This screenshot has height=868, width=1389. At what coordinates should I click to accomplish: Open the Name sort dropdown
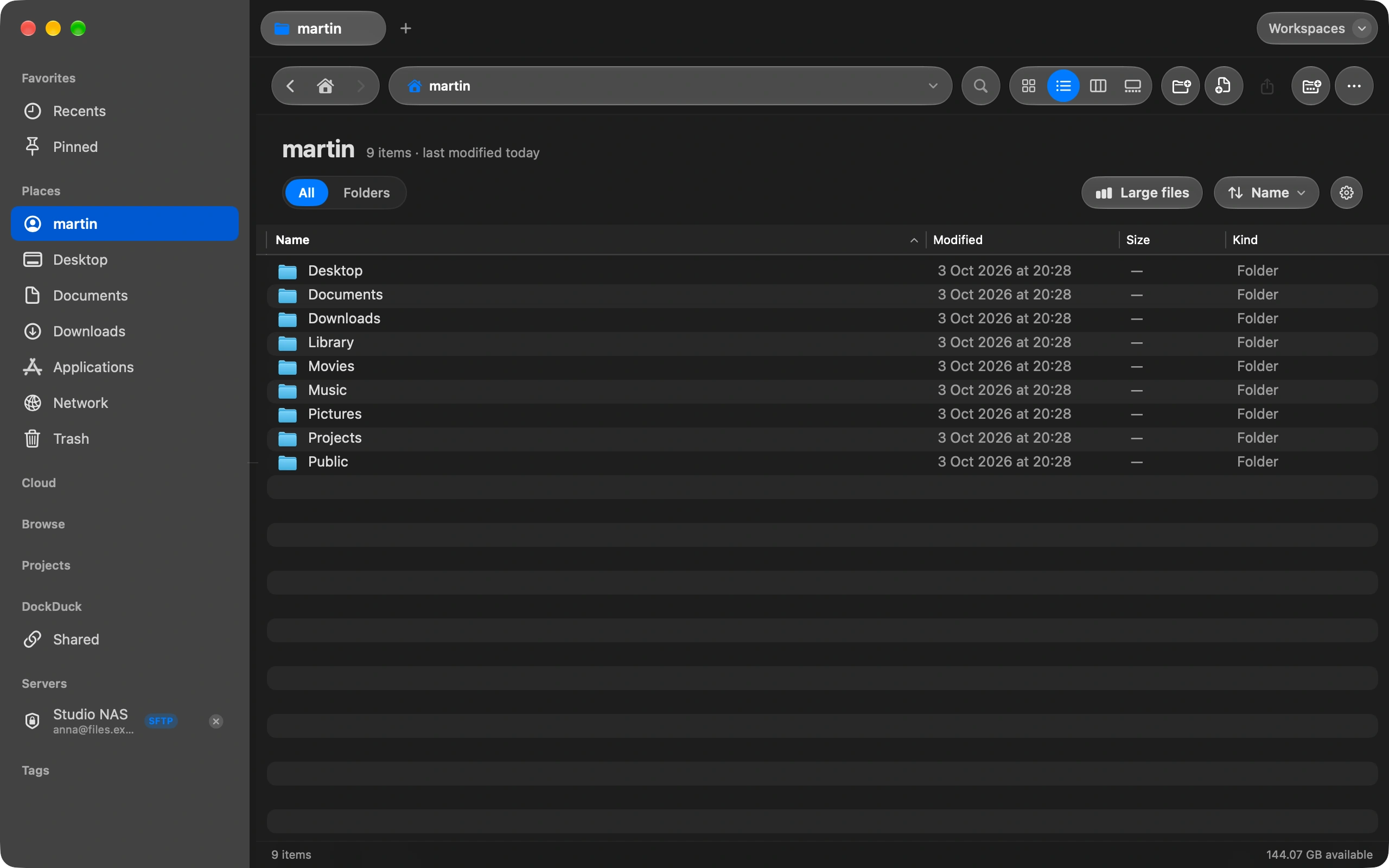tap(1266, 193)
